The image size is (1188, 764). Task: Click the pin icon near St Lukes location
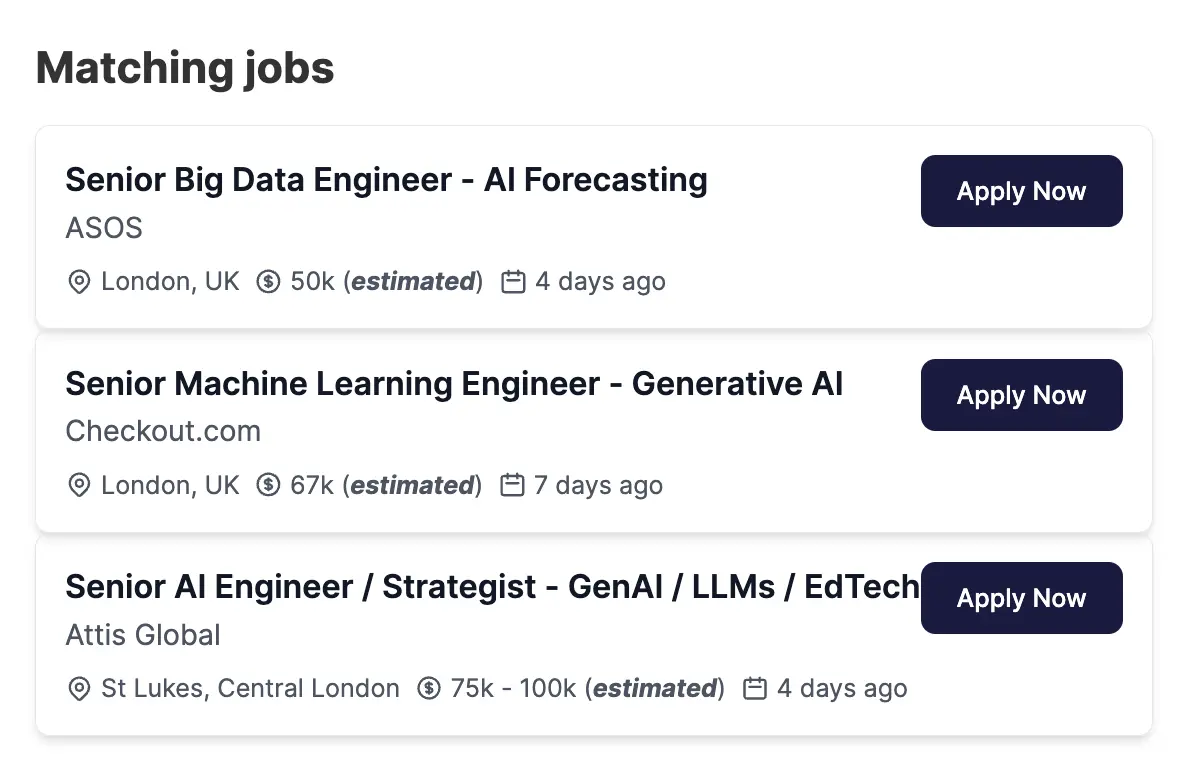click(x=79, y=688)
